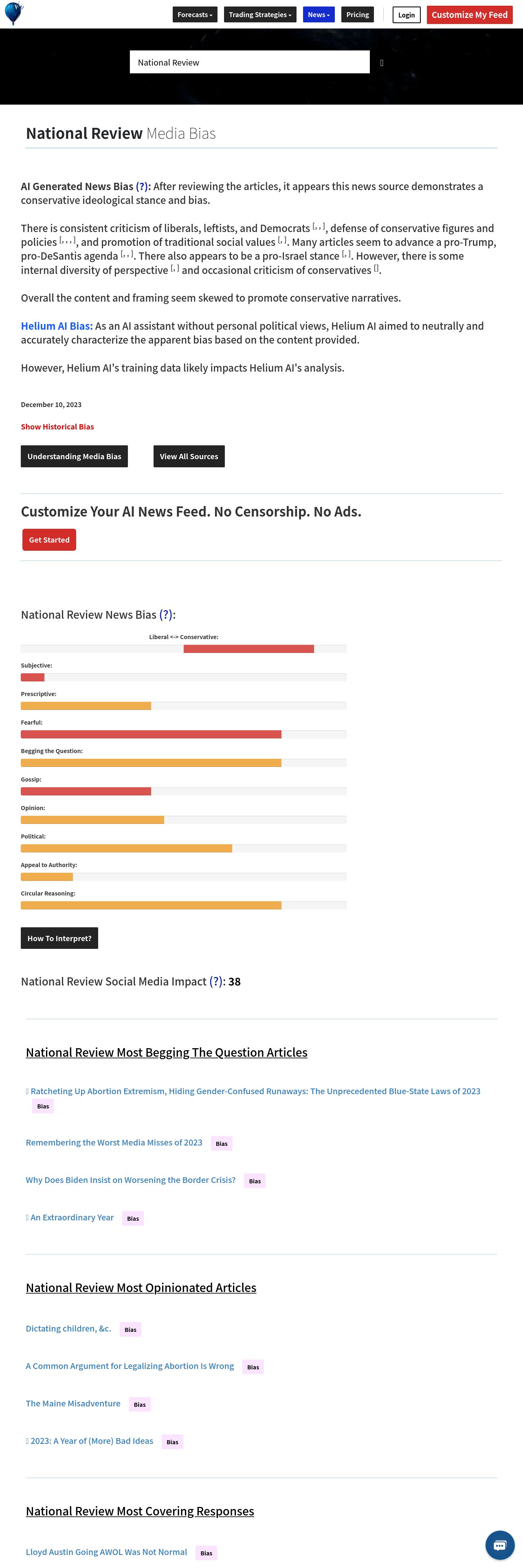
Task: Open AI Generated News Bias help (?)
Action: pyautogui.click(x=141, y=186)
